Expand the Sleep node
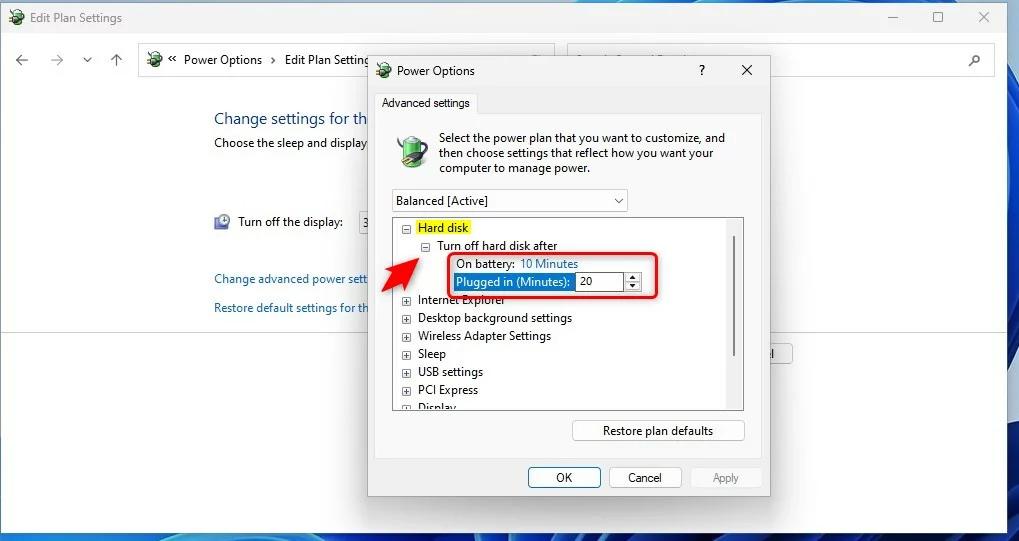 click(x=406, y=355)
